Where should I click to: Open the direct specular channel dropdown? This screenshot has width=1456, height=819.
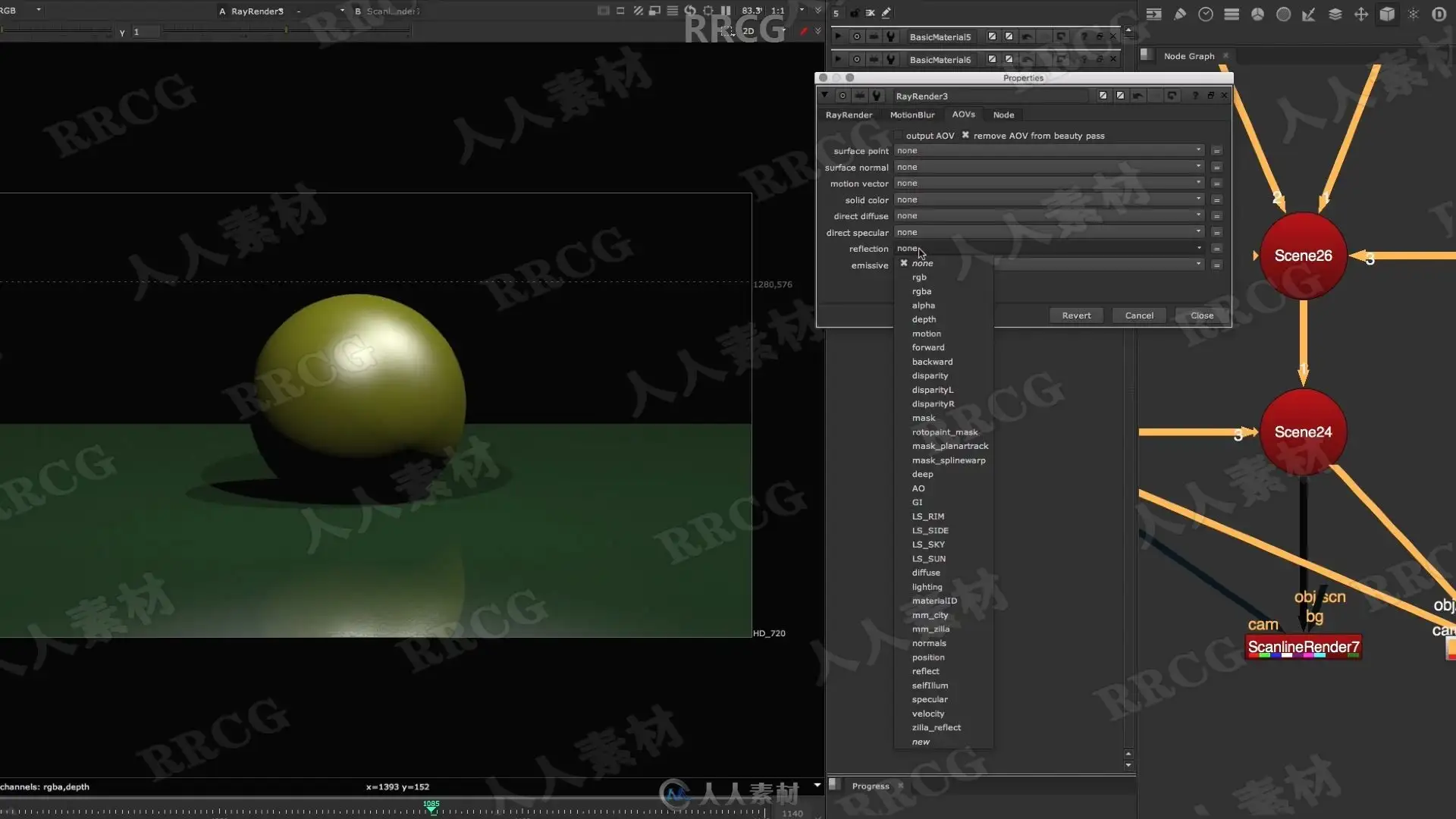(x=1049, y=232)
